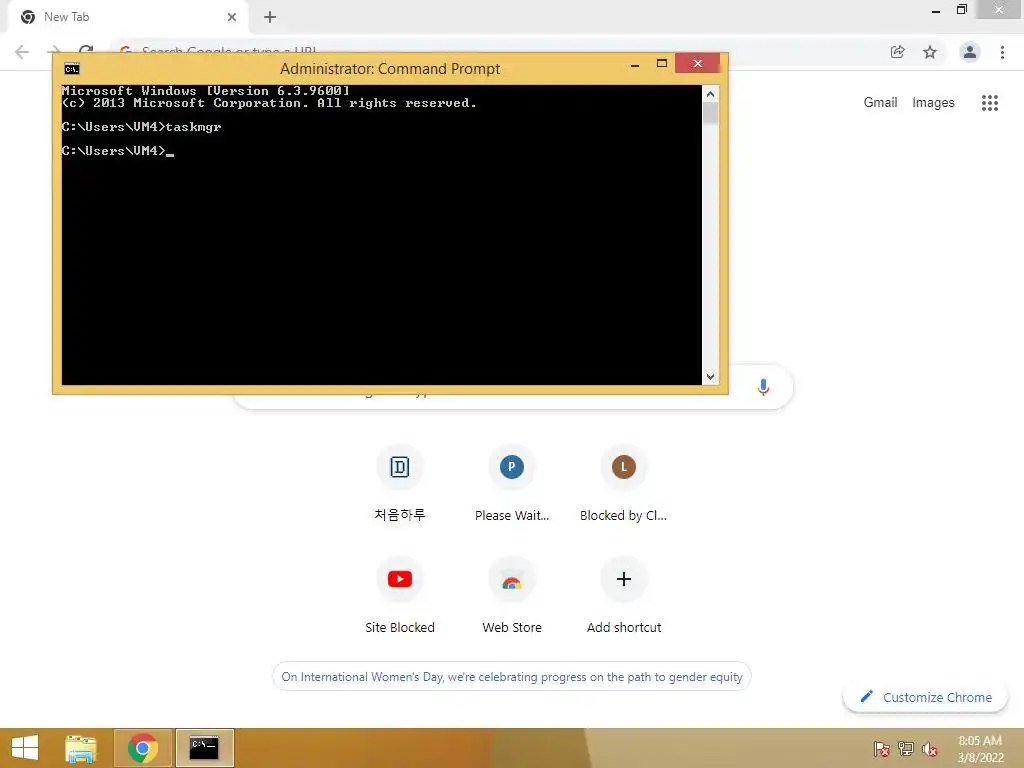Image resolution: width=1024 pixels, height=768 pixels.
Task: Open the 처음하루 shortcut tile
Action: pos(400,483)
